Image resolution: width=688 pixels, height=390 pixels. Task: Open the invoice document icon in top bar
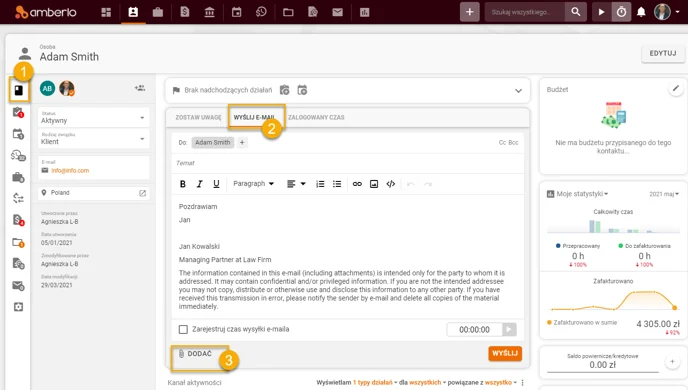(x=185, y=12)
